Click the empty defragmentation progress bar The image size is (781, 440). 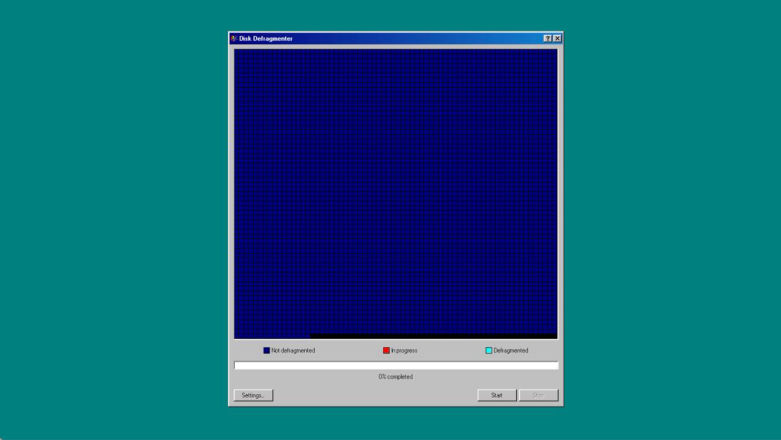pyautogui.click(x=396, y=366)
